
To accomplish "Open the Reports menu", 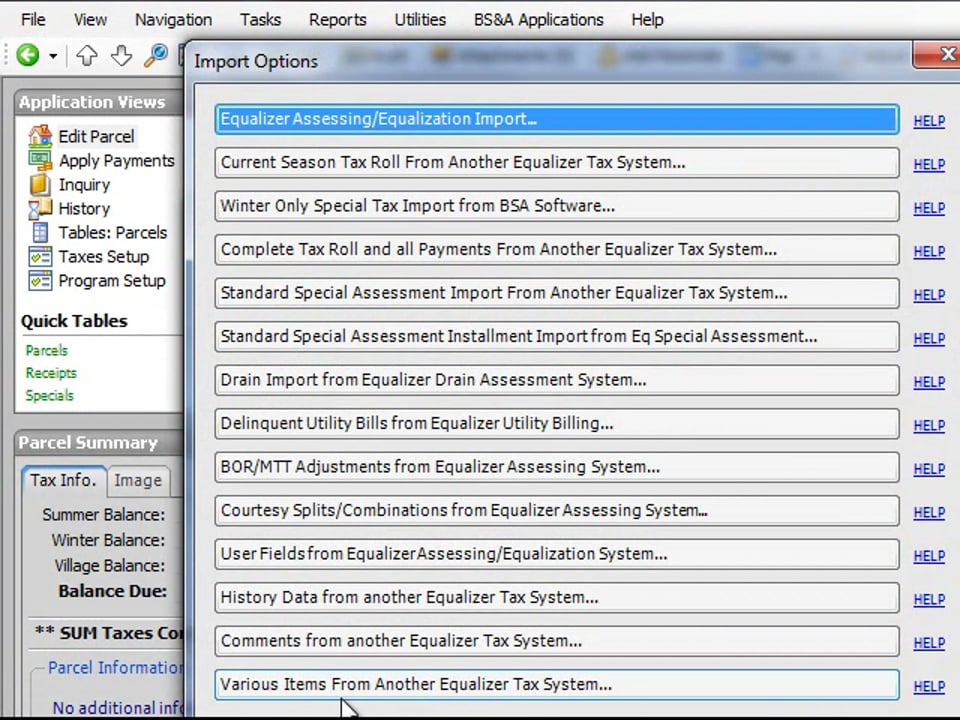I will 337,20.
